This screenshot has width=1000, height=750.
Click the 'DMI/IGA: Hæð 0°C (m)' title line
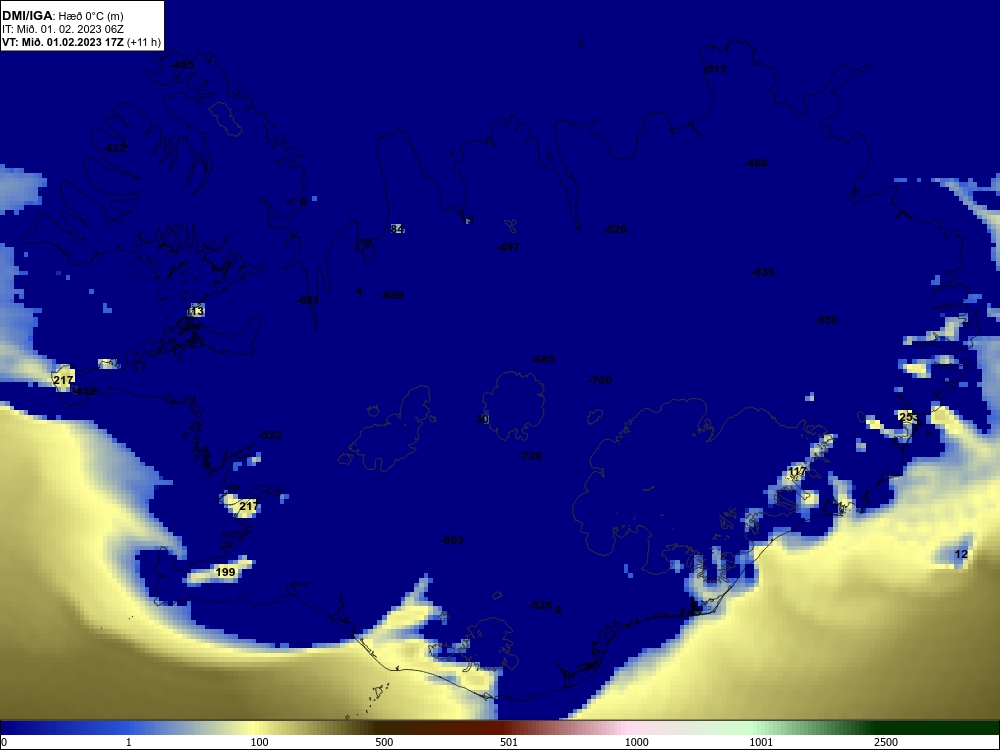click(62, 16)
